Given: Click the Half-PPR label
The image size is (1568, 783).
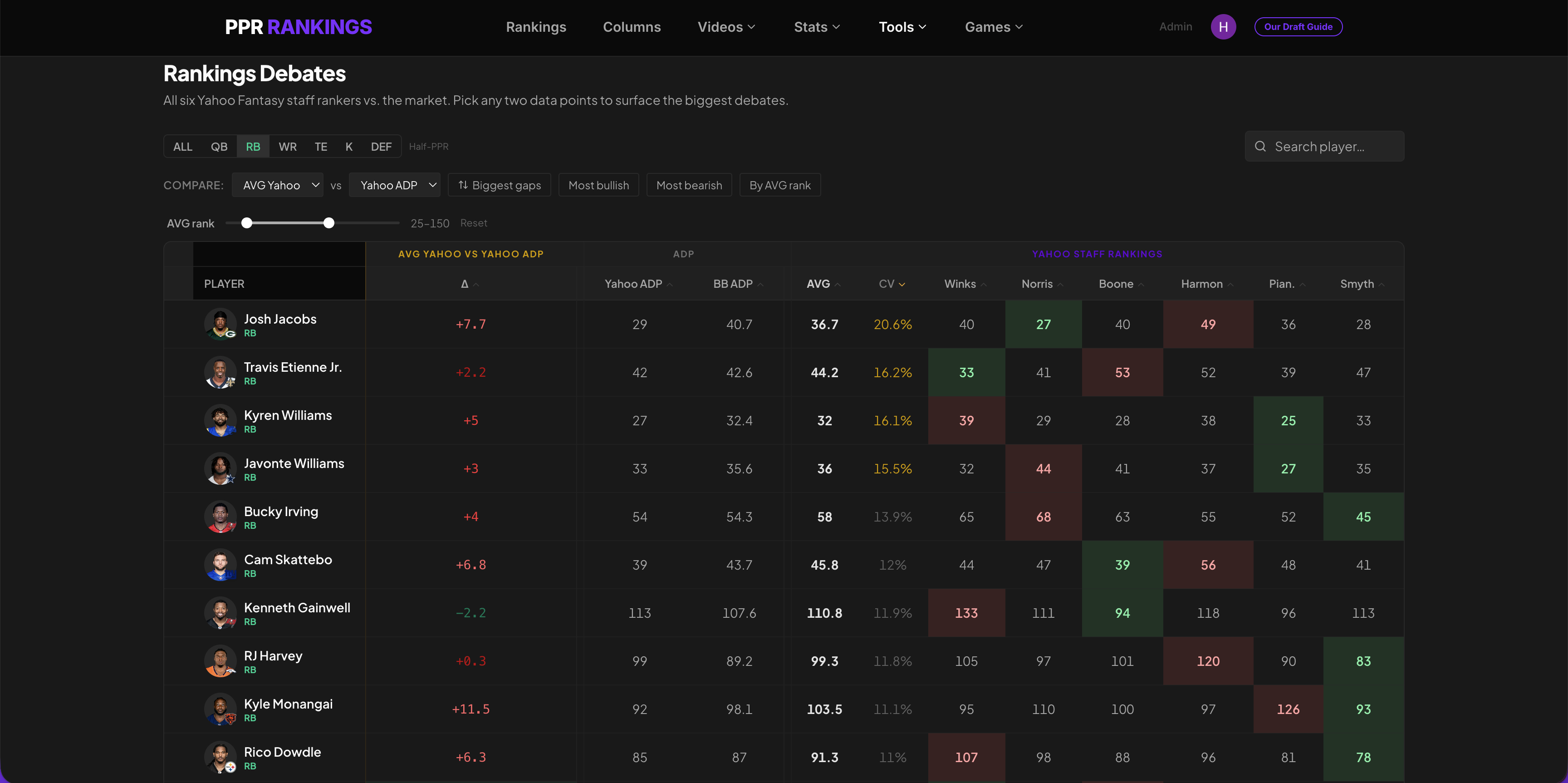Looking at the screenshot, I should (x=428, y=146).
